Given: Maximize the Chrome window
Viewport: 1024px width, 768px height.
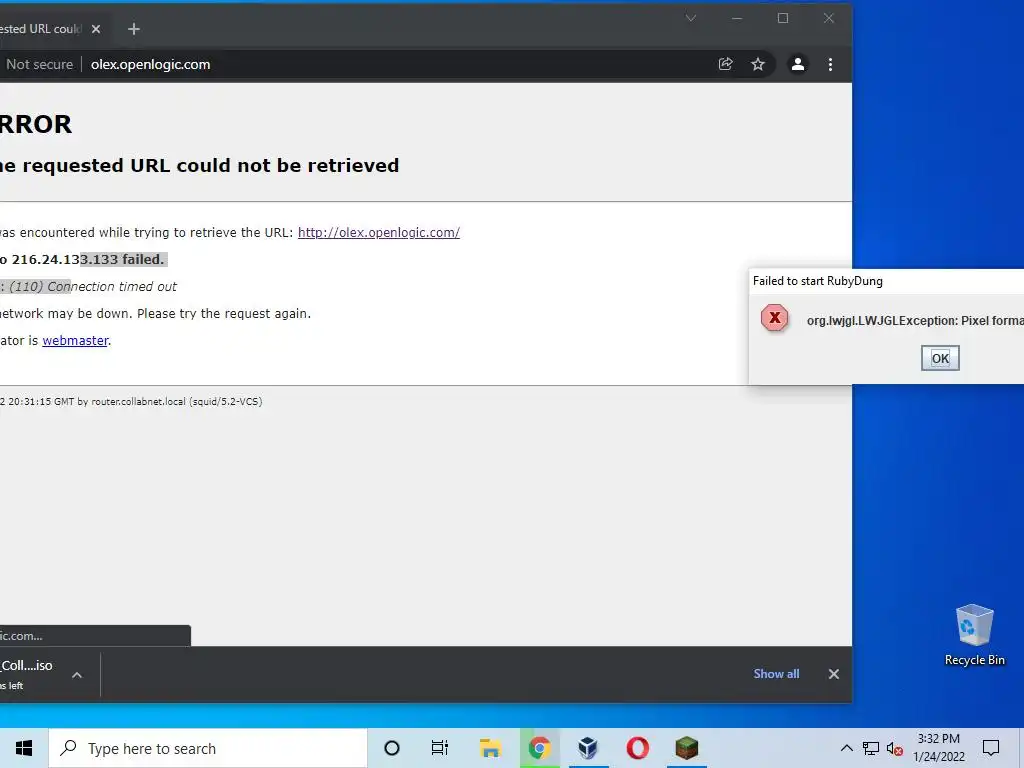Looking at the screenshot, I should [782, 18].
